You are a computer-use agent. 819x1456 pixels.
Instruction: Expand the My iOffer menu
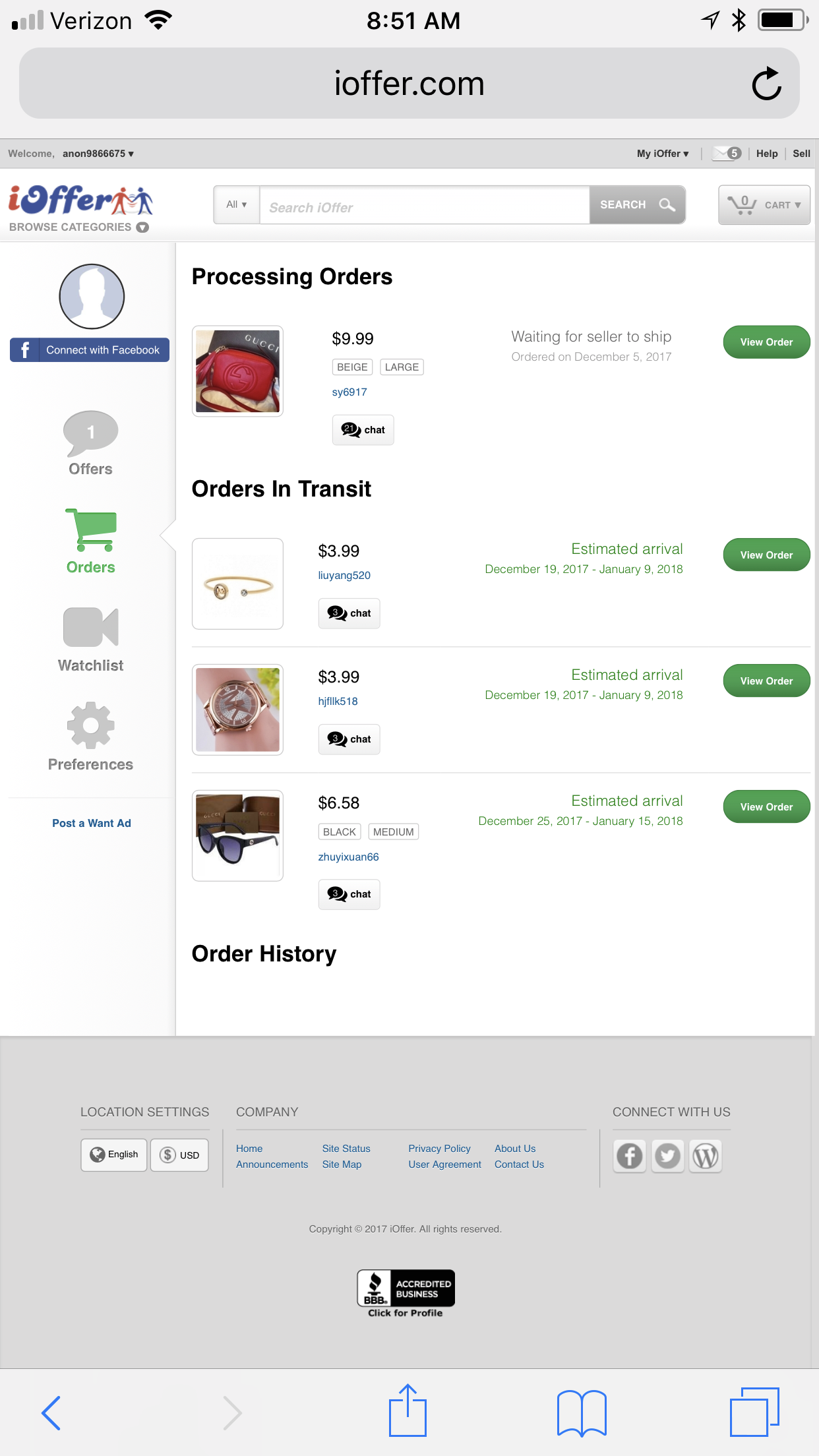coord(663,154)
